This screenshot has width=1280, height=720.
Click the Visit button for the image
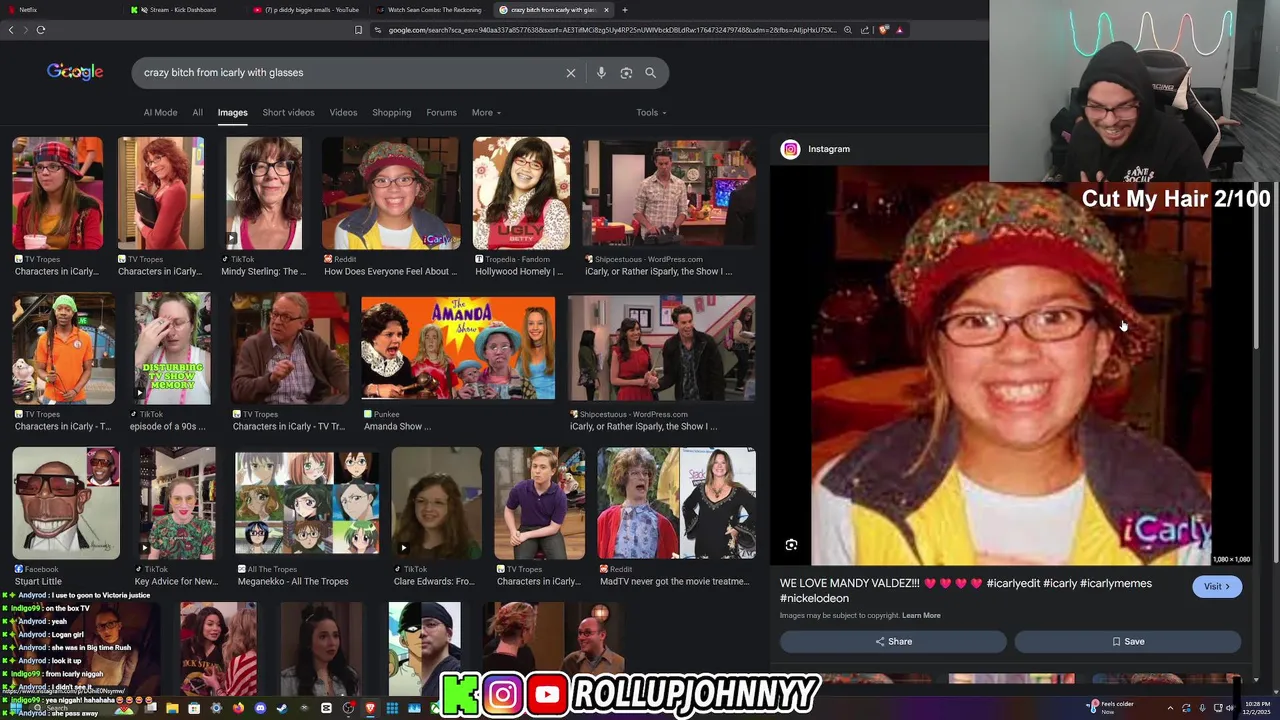coord(1217,587)
